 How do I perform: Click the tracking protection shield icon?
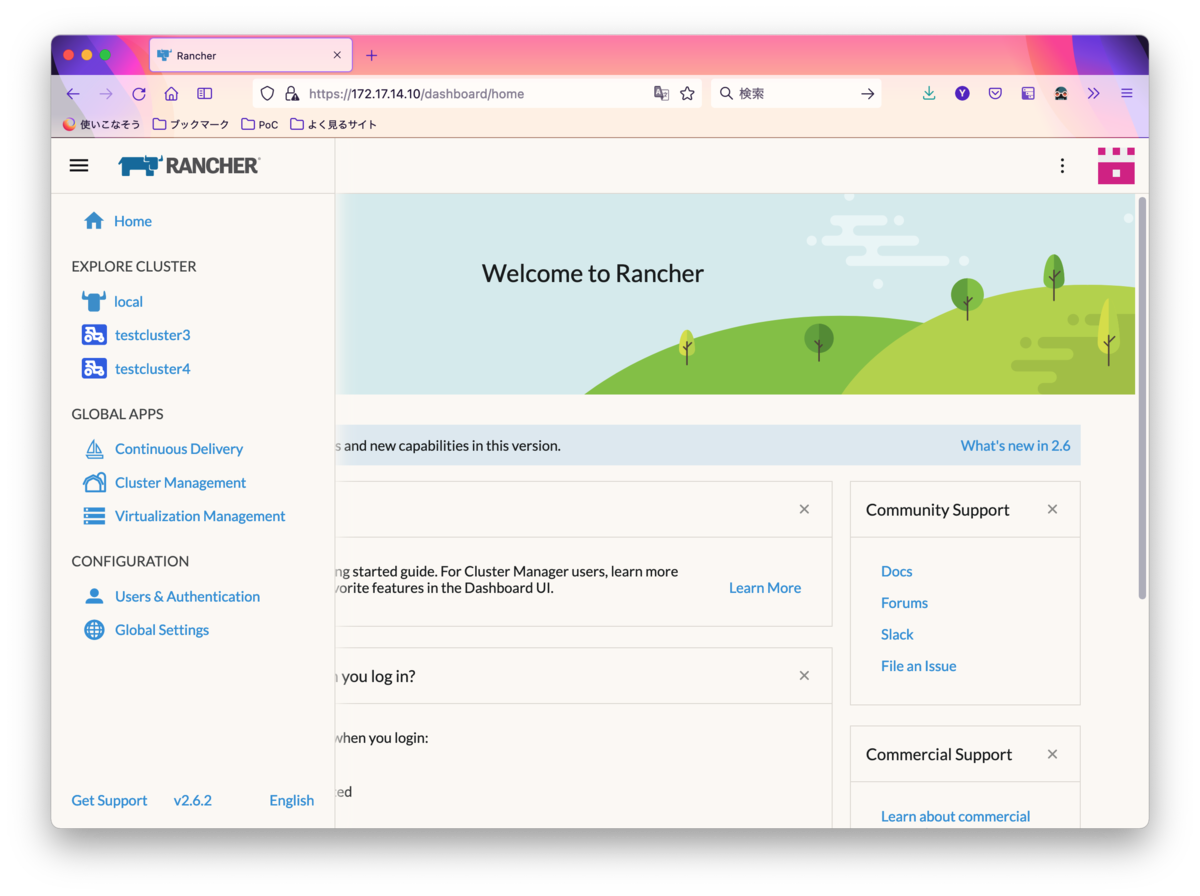[267, 94]
